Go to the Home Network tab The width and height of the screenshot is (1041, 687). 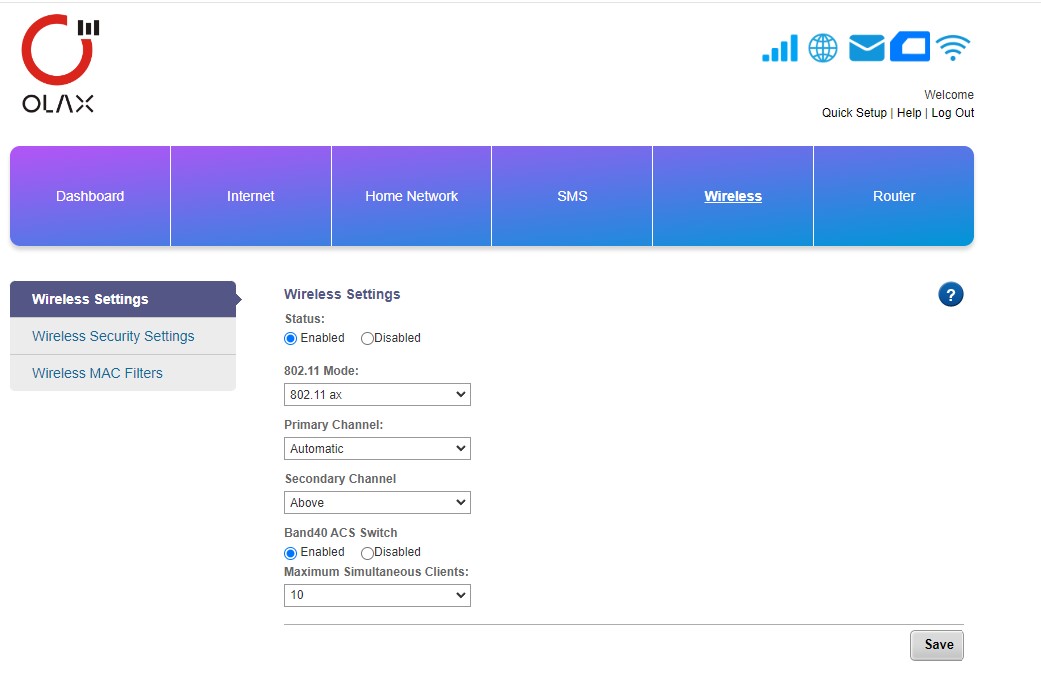[411, 196]
